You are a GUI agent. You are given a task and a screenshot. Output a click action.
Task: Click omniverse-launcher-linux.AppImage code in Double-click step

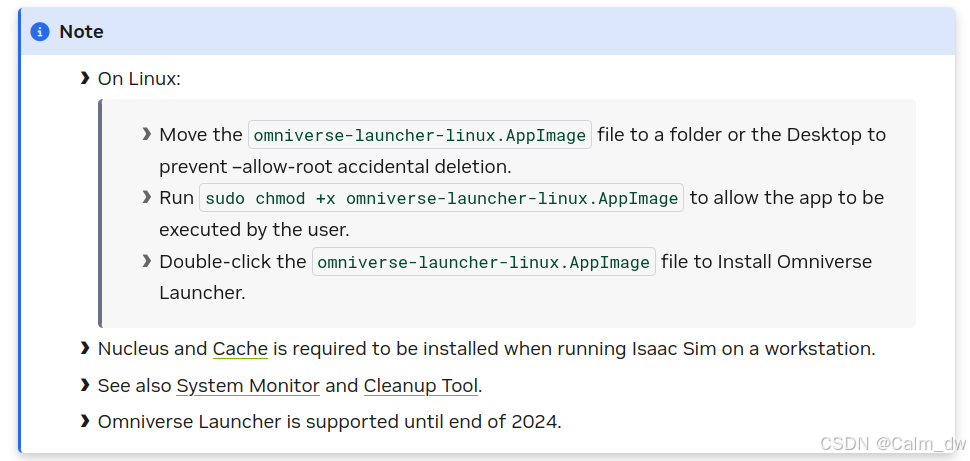pos(484,262)
